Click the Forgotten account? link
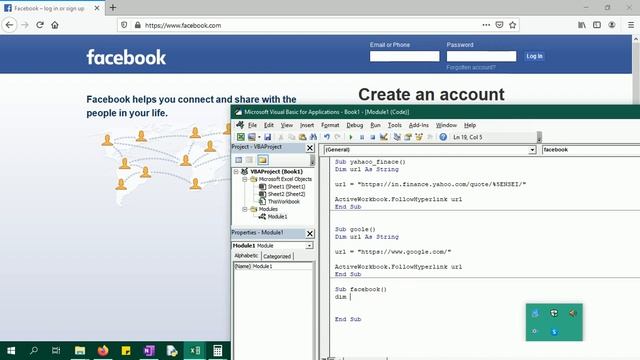The height and width of the screenshot is (360, 640). tap(471, 67)
